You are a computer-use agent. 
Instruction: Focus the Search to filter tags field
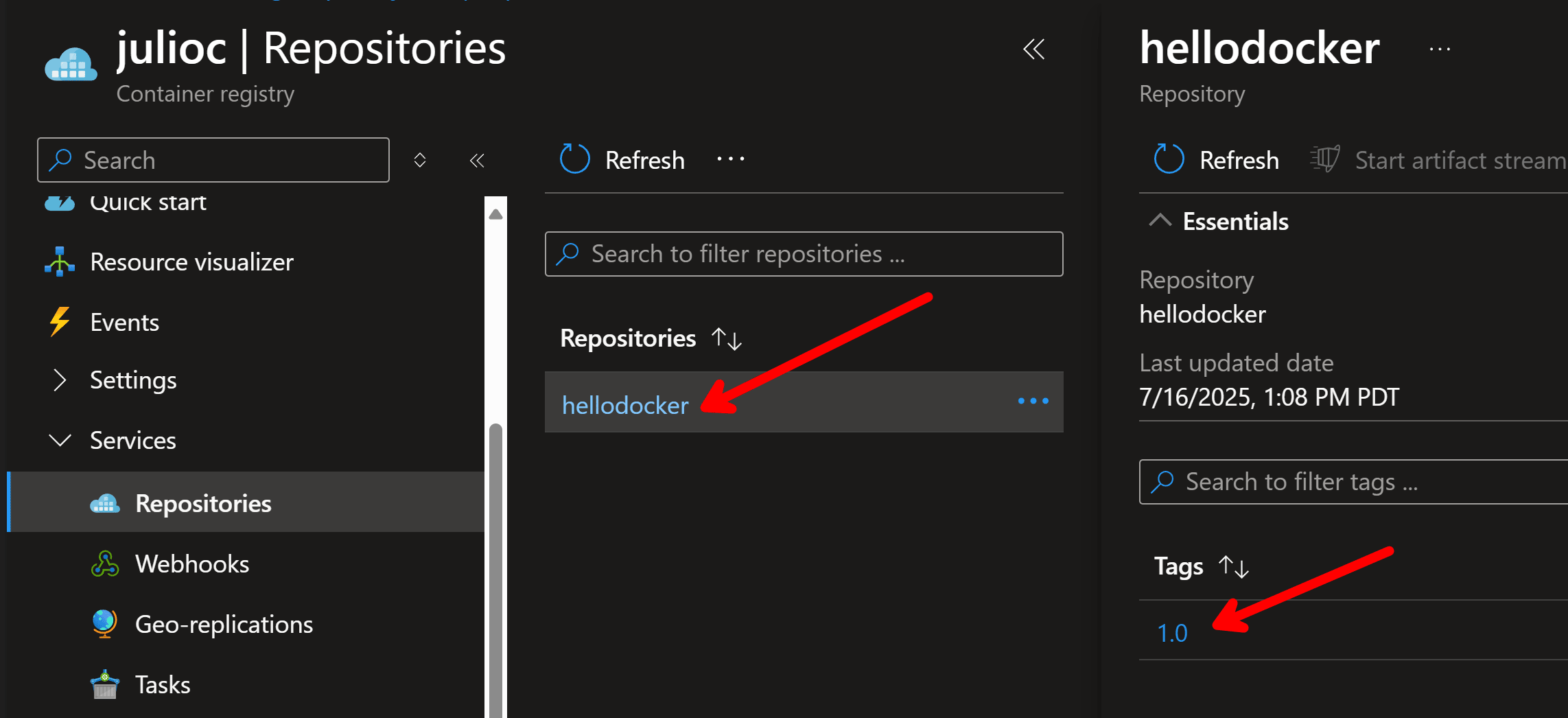[1353, 482]
